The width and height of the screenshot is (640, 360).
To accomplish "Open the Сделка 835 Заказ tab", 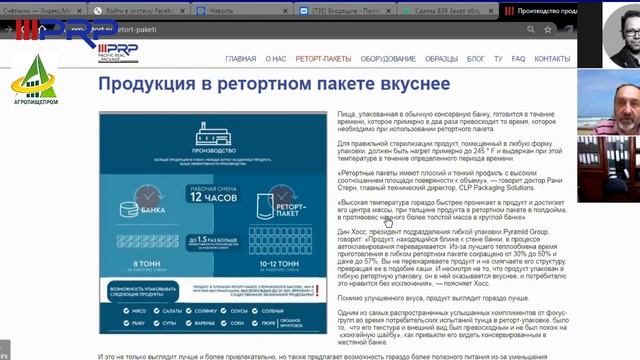I will (448, 11).
